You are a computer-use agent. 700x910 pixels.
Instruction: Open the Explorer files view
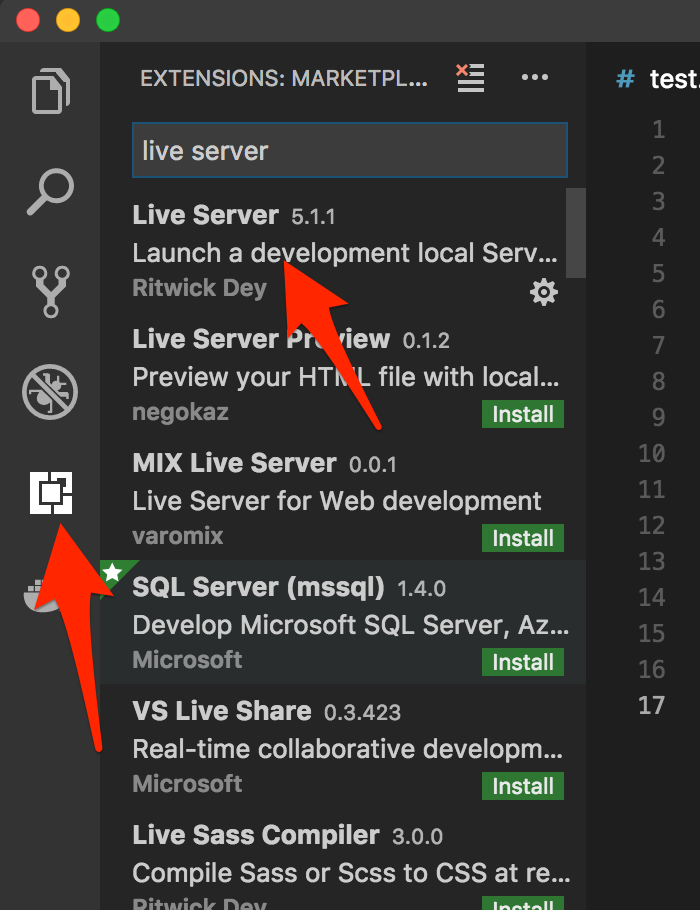[x=50, y=91]
